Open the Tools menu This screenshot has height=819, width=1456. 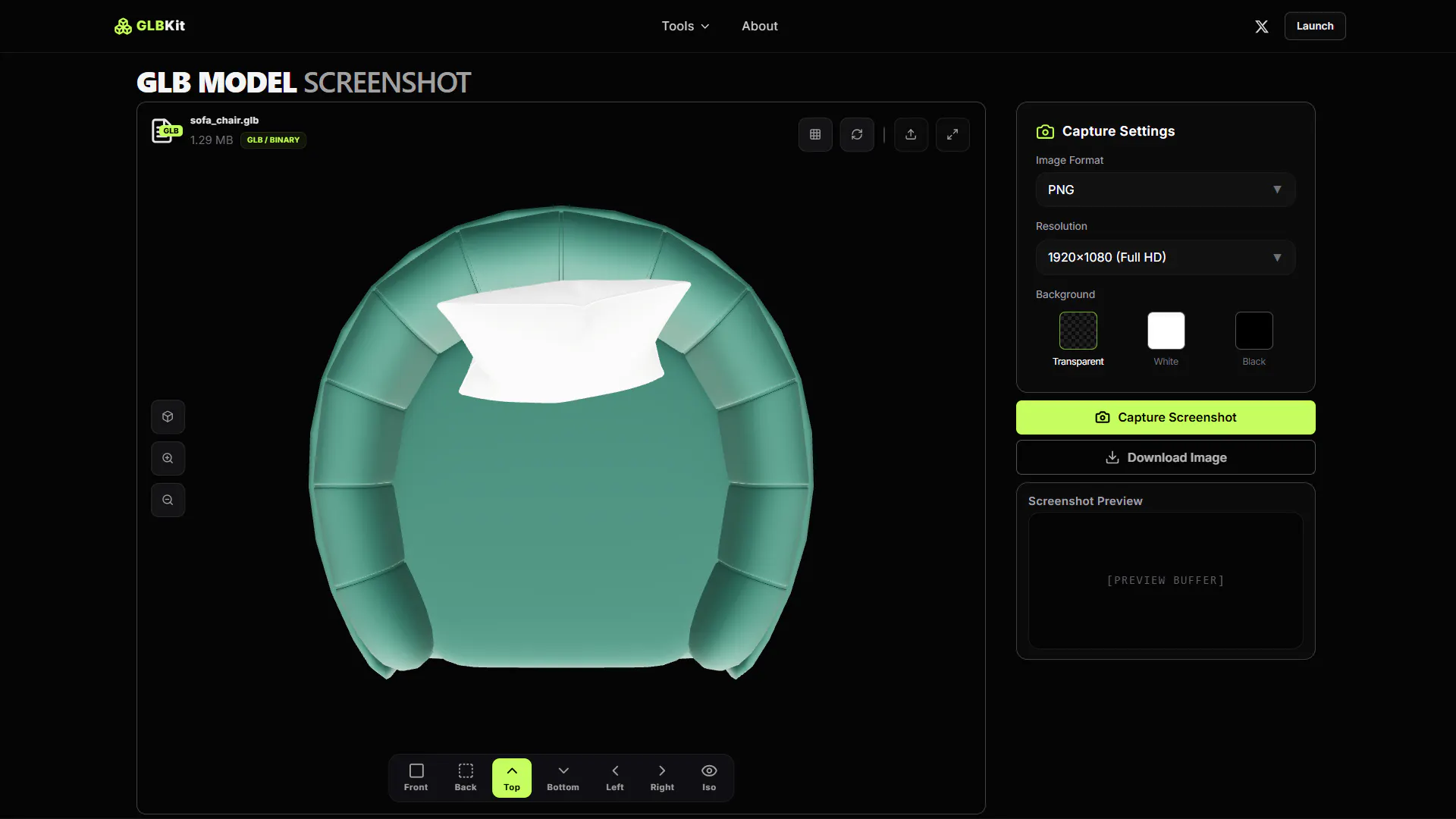click(685, 26)
